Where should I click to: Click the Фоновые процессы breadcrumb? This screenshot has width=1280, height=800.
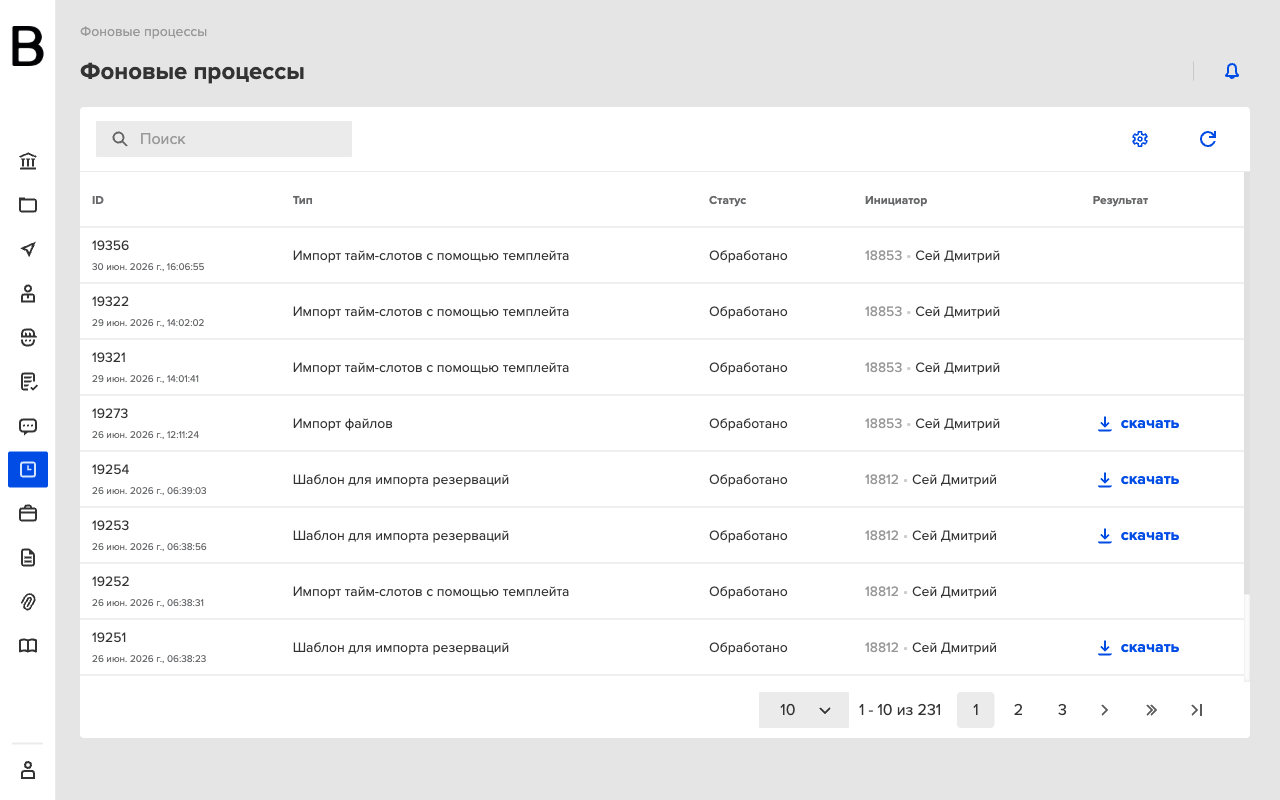click(x=144, y=32)
